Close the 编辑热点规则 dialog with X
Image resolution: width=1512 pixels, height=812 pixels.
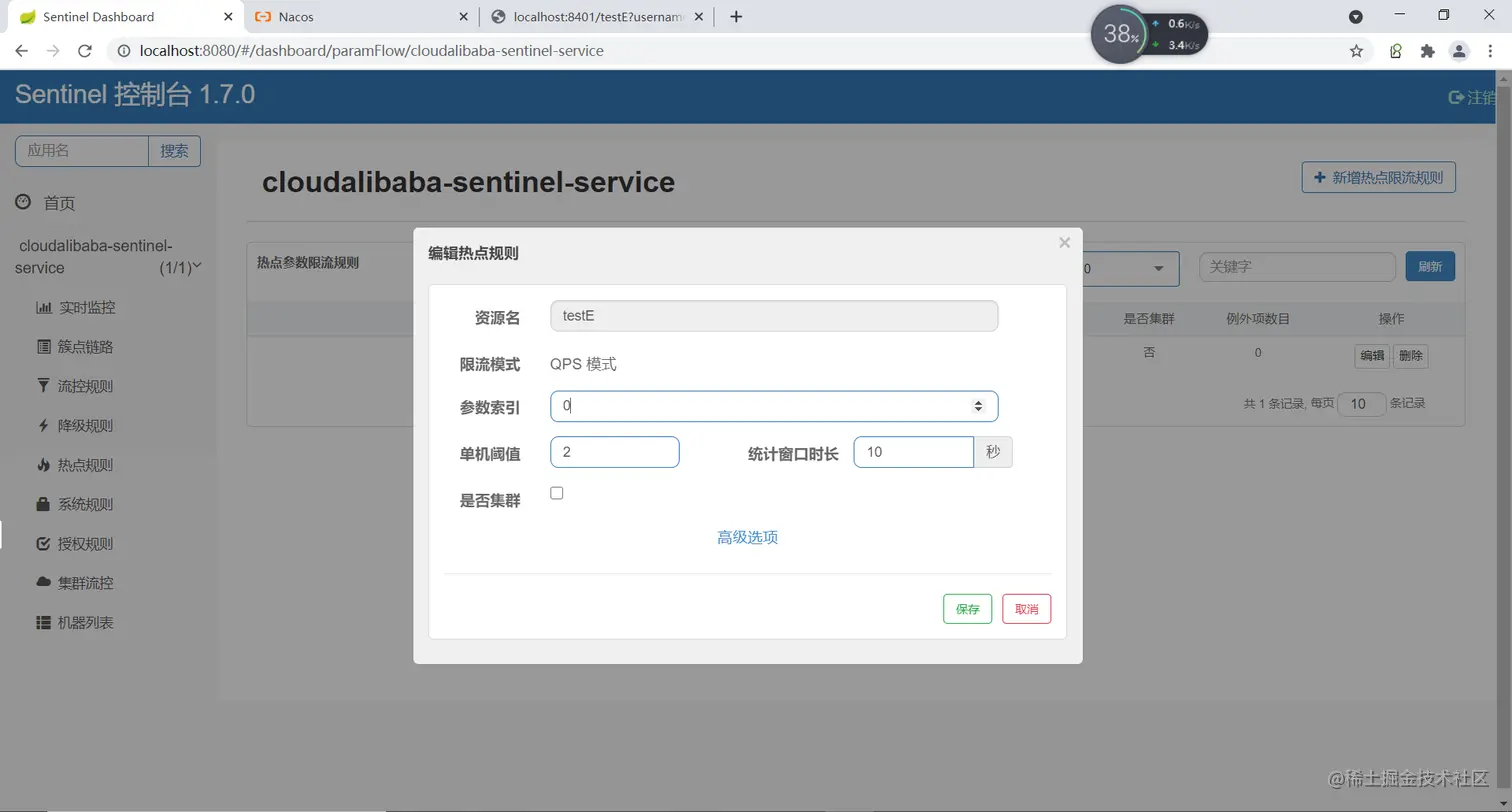[1064, 243]
